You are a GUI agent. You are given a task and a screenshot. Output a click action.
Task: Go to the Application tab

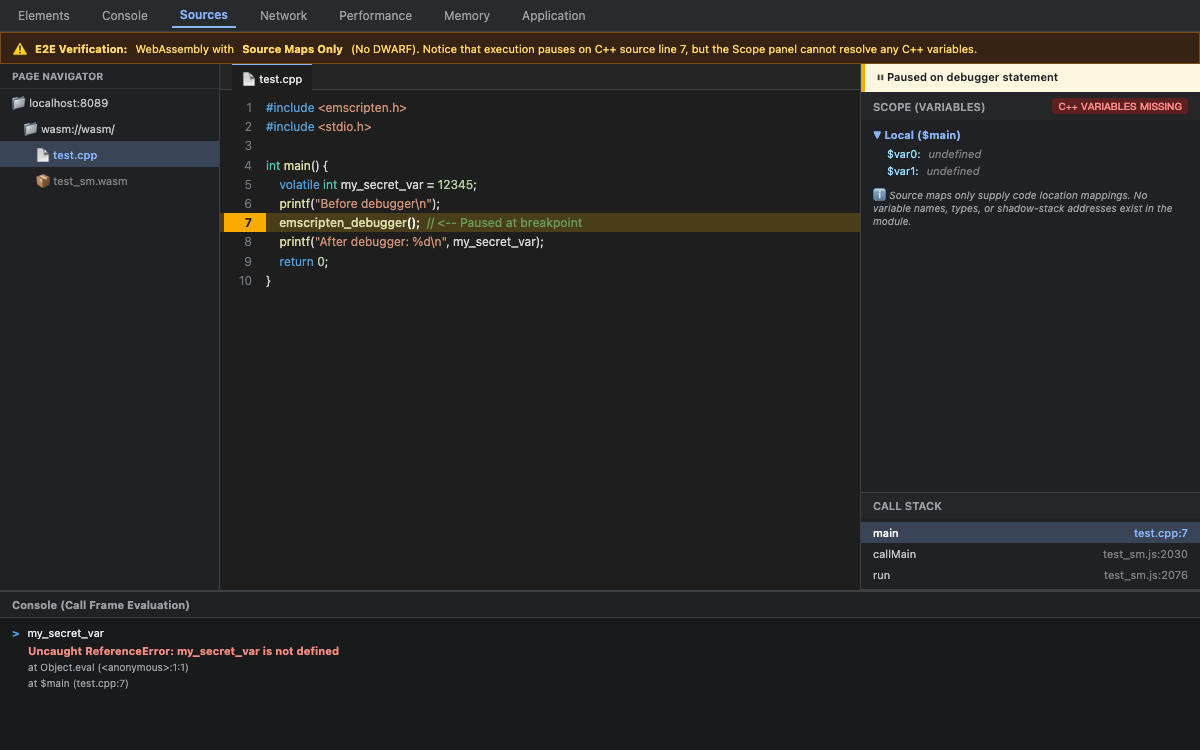pyautogui.click(x=554, y=16)
